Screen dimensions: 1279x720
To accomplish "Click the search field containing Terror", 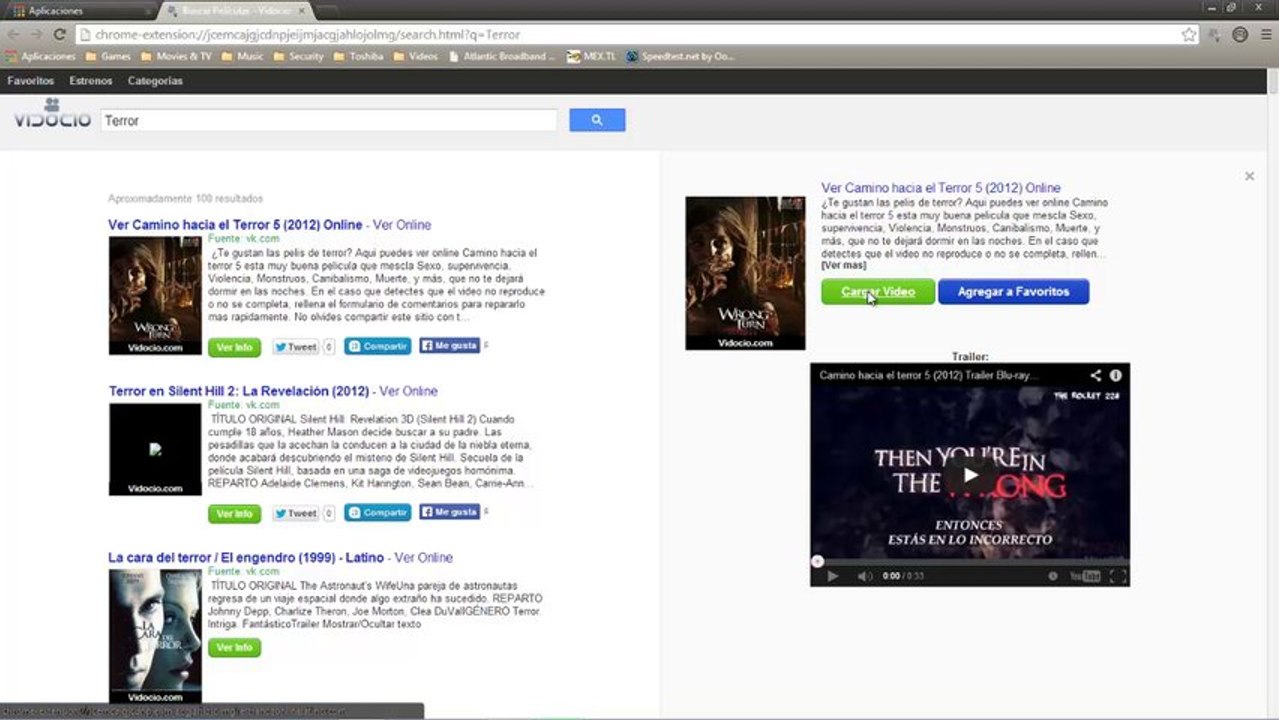I will point(329,120).
